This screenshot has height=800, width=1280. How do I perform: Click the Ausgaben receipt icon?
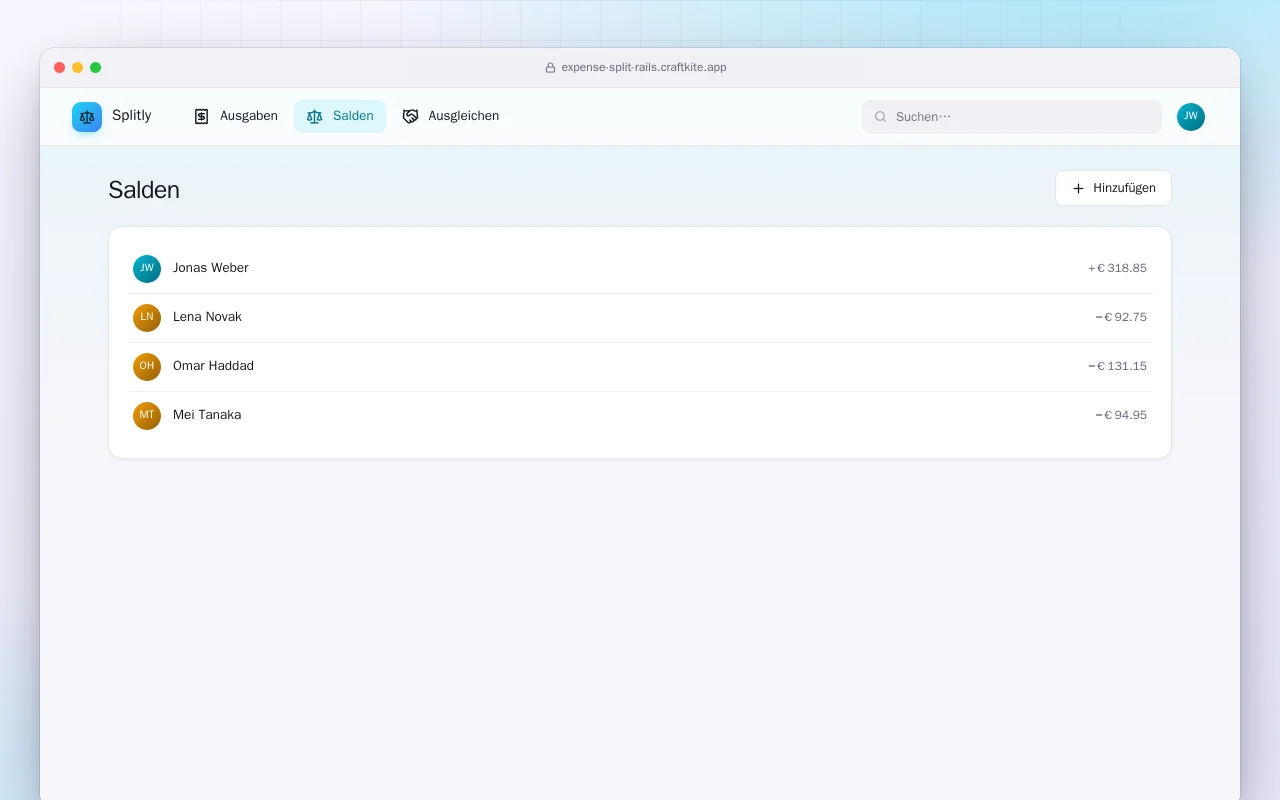pyautogui.click(x=201, y=116)
